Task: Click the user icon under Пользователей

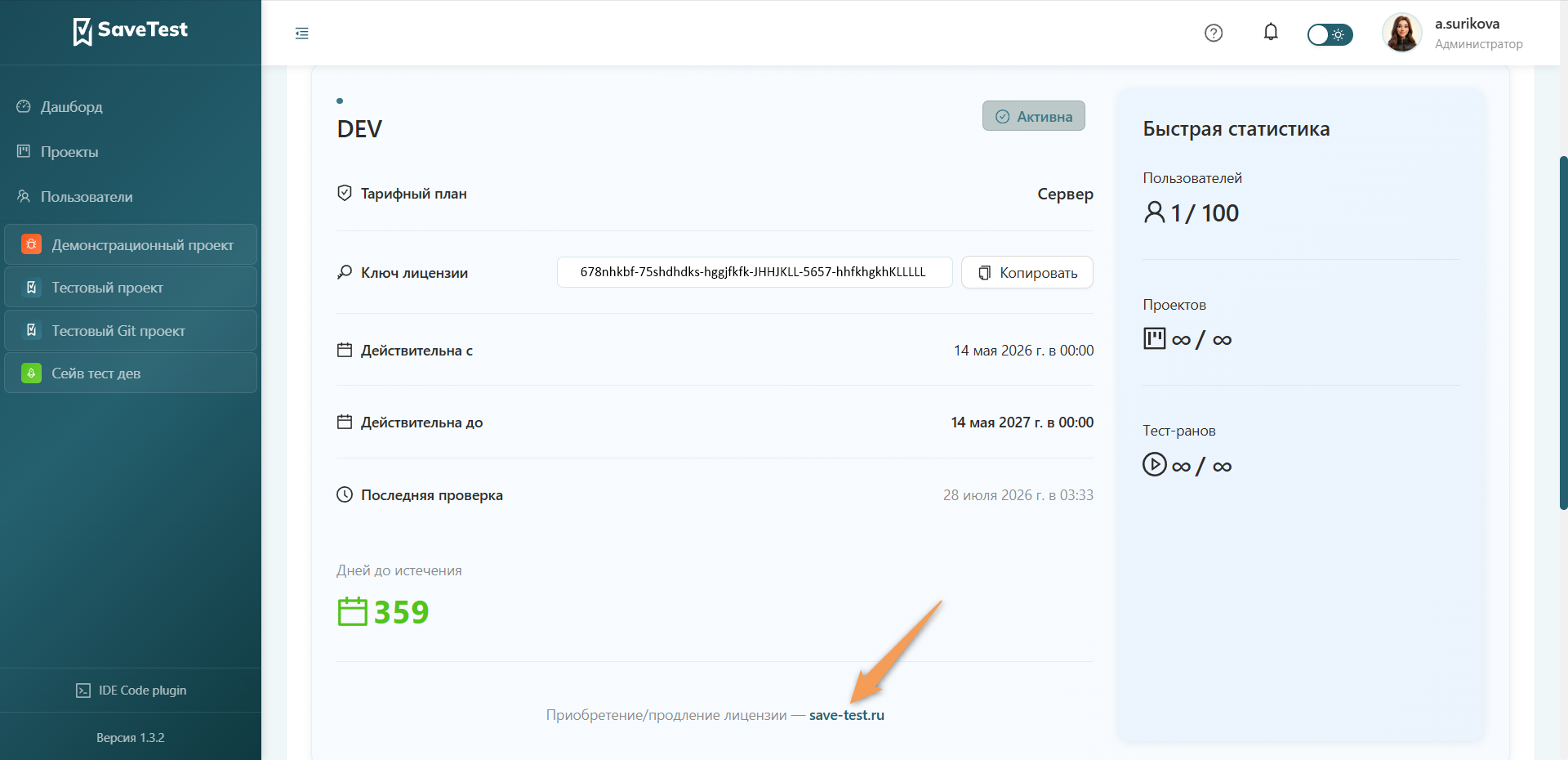Action: click(x=1155, y=212)
